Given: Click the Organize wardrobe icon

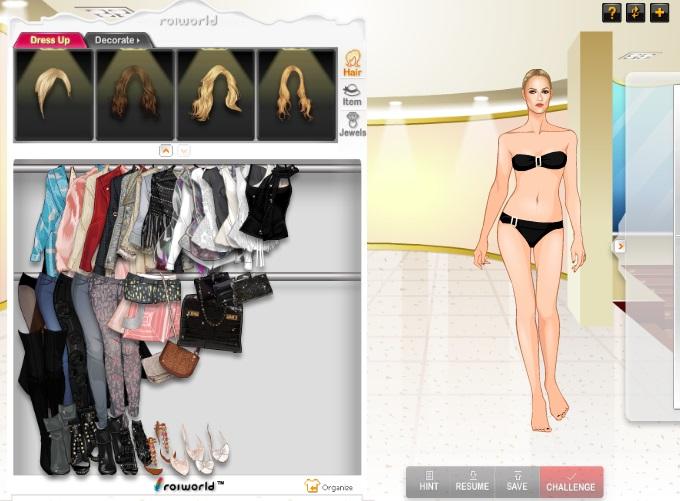Looking at the screenshot, I should (329, 486).
